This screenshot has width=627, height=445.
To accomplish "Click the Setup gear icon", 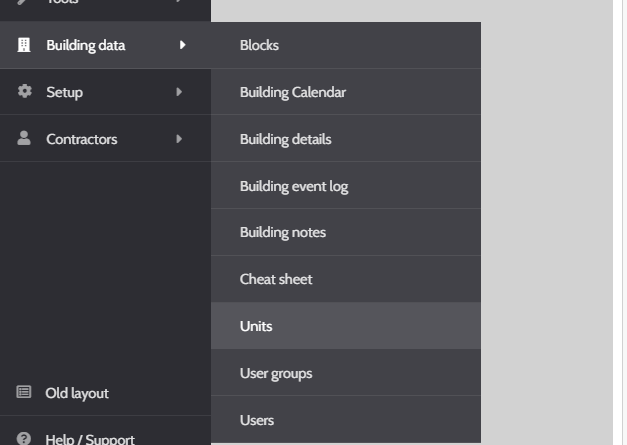I will [x=24, y=92].
